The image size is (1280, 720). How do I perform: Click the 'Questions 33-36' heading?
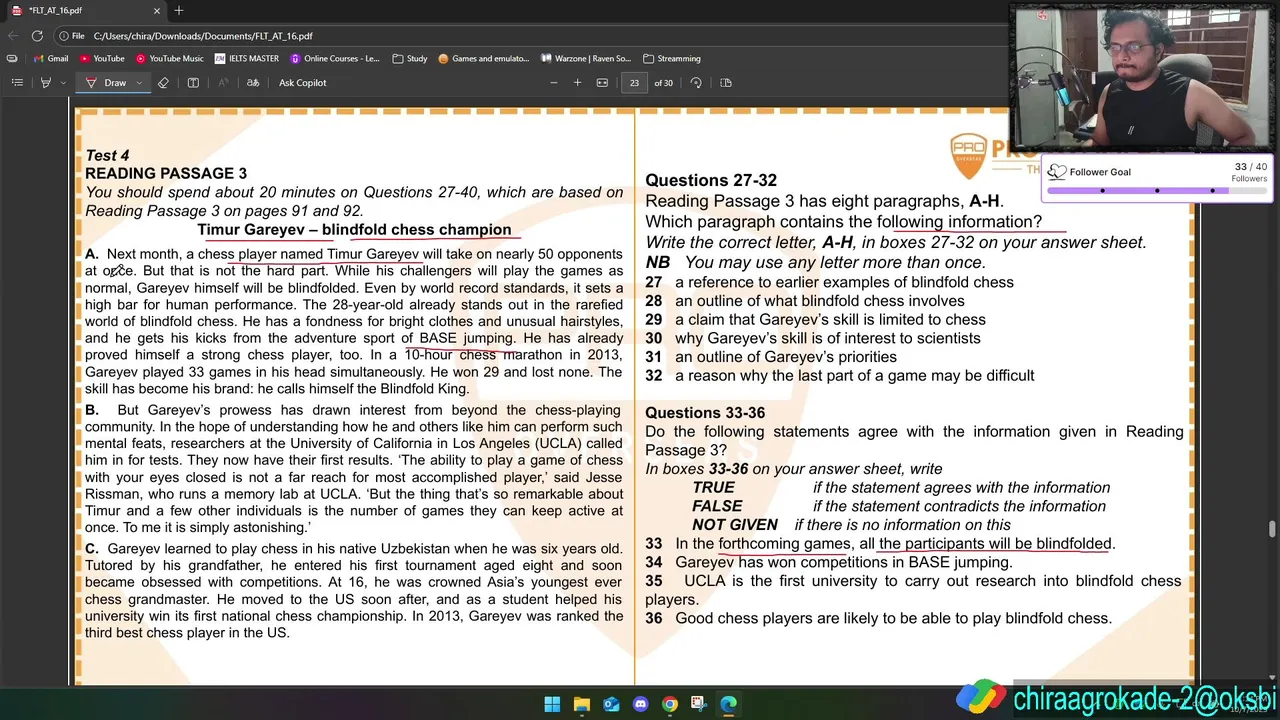point(705,413)
